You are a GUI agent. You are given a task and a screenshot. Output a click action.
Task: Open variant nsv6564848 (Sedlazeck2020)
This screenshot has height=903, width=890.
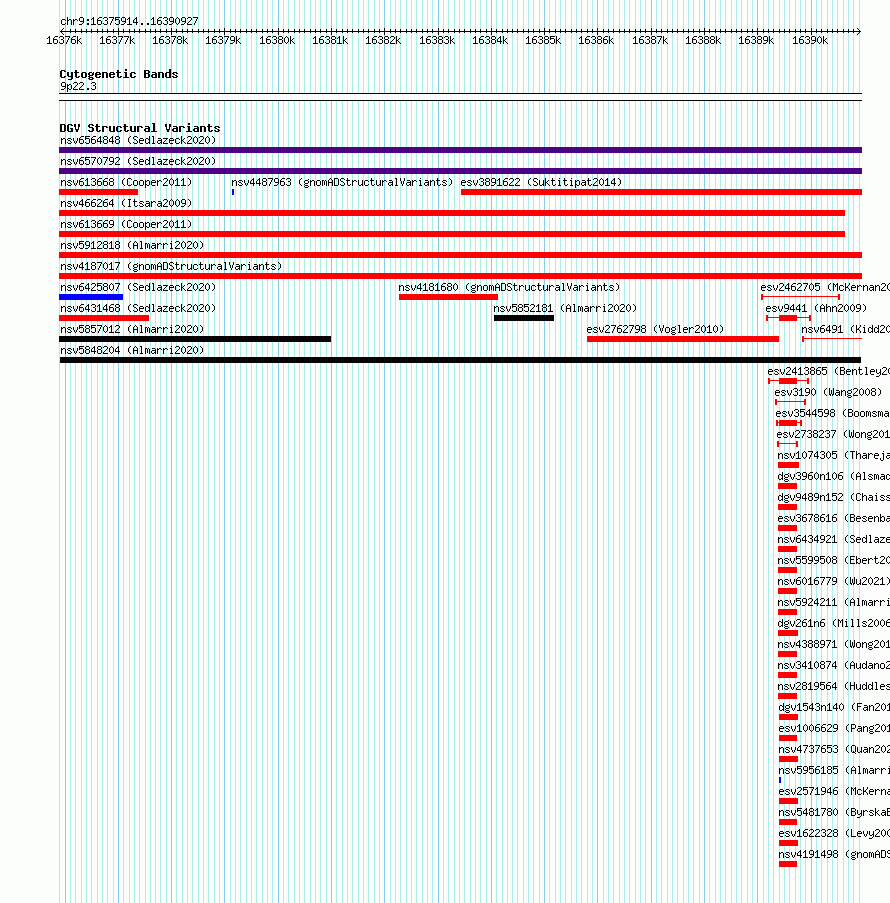[138, 141]
